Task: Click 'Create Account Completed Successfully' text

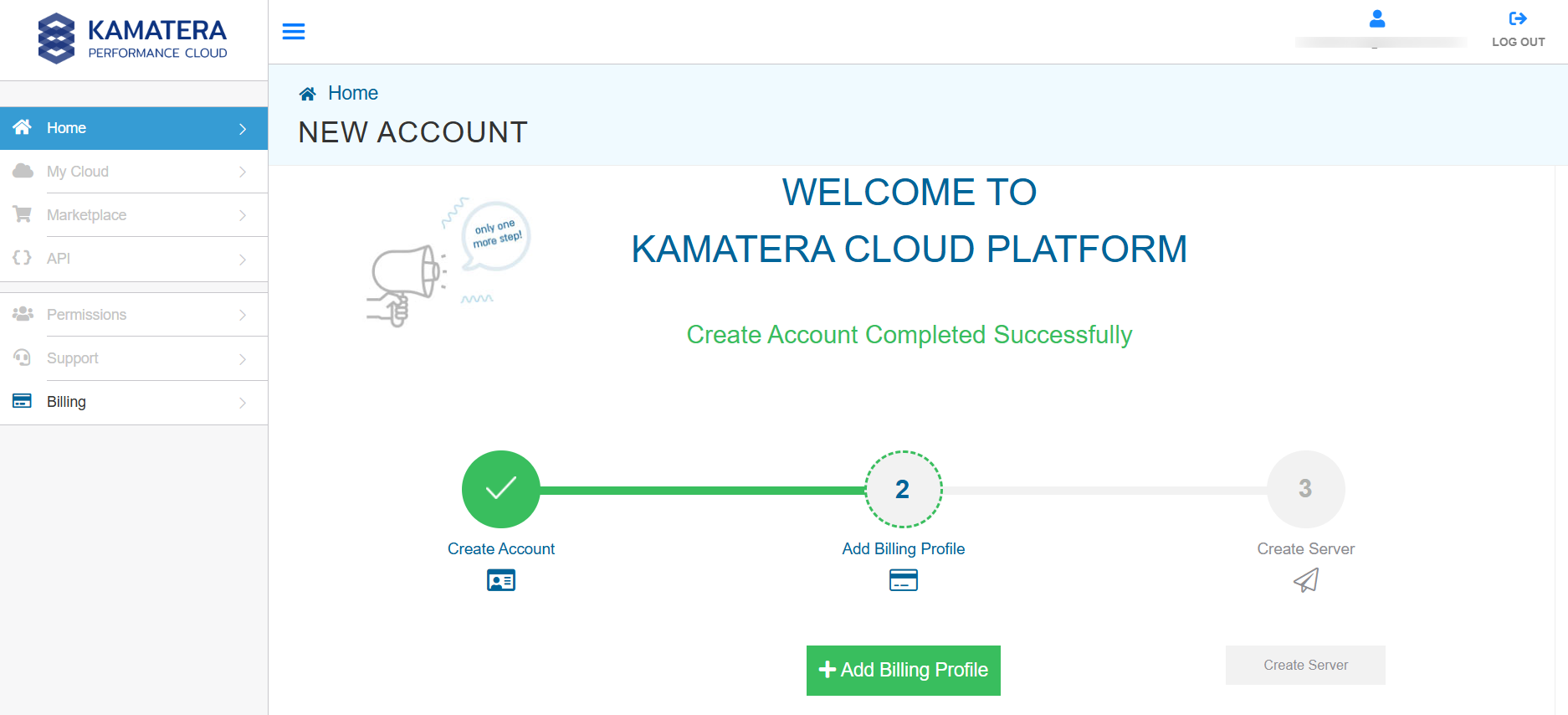Action: pos(910,335)
